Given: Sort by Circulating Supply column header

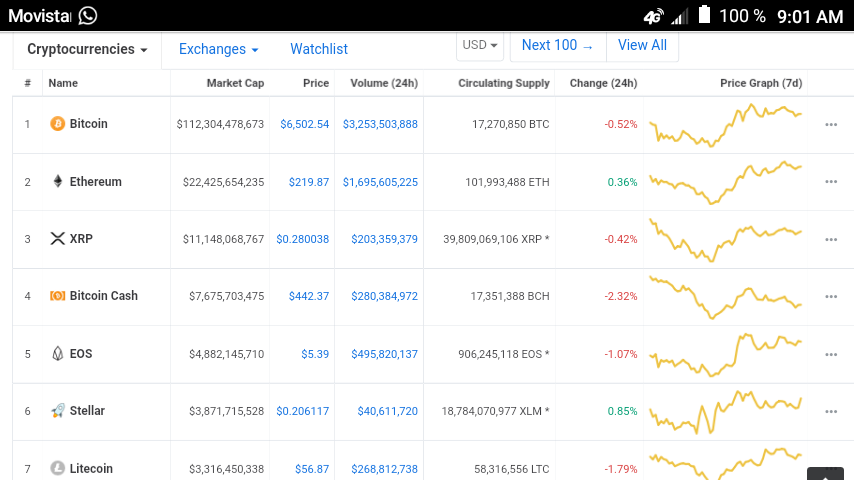Looking at the screenshot, I should [504, 83].
